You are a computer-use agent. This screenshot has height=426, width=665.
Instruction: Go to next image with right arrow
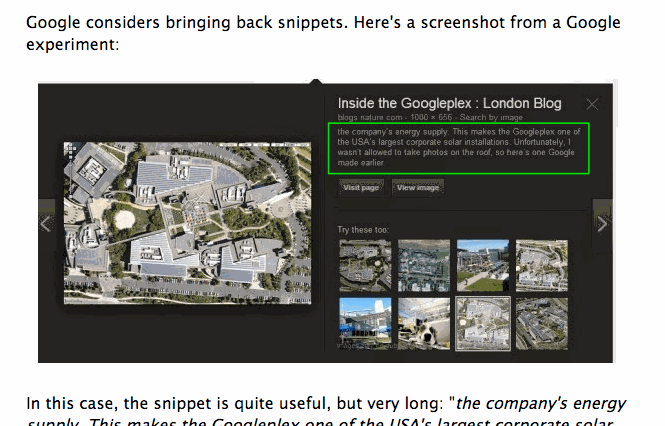[x=602, y=223]
